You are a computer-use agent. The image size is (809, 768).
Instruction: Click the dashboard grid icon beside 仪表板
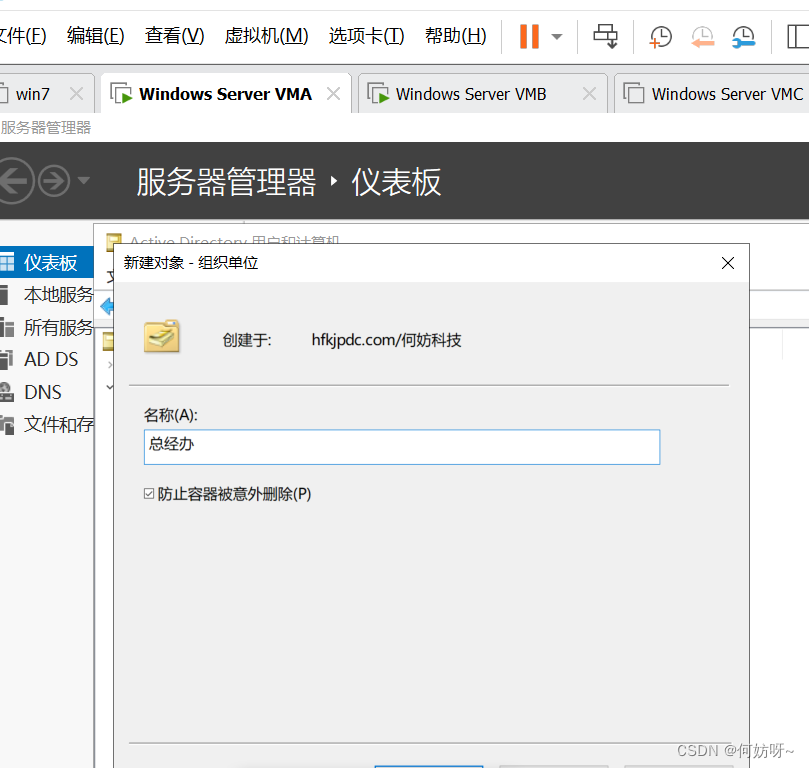tap(7, 263)
